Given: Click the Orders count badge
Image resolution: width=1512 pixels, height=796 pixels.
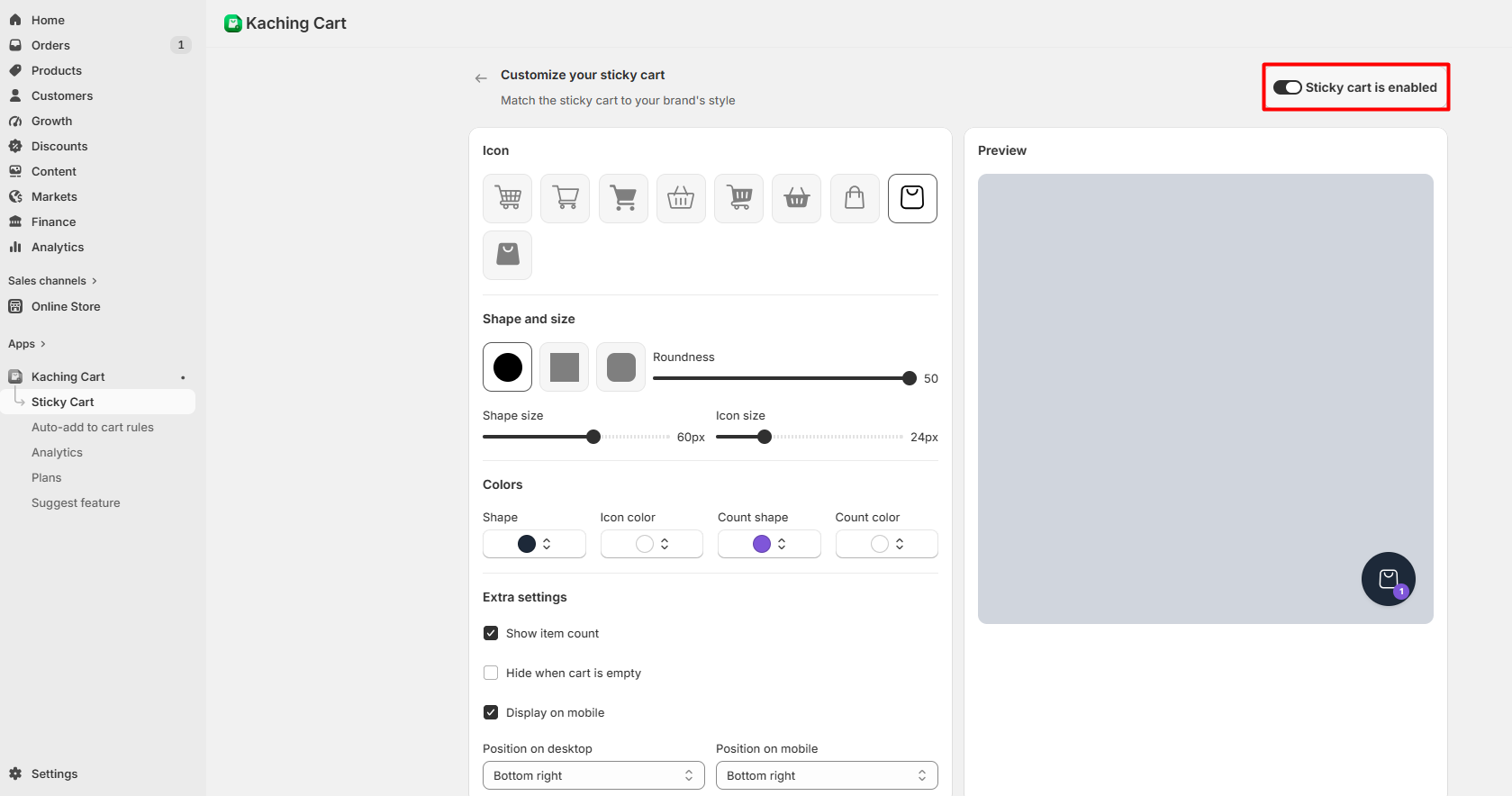Looking at the screenshot, I should (181, 45).
